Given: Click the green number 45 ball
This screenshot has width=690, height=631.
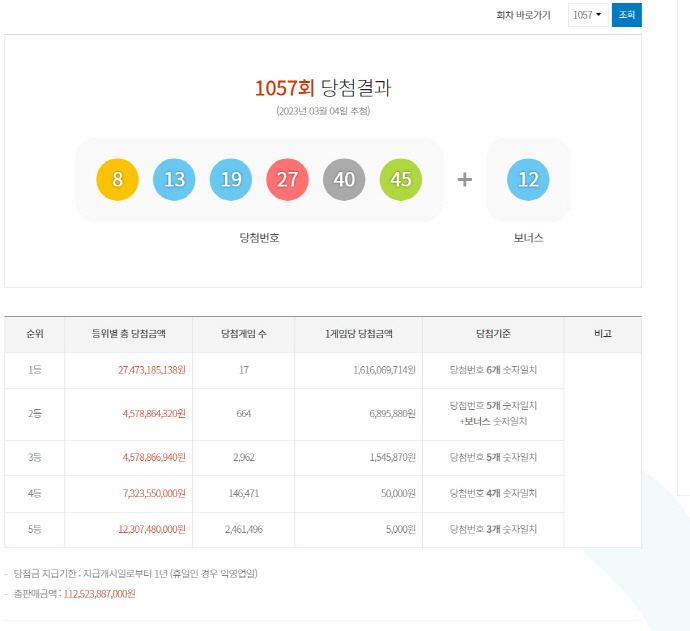Looking at the screenshot, I should pyautogui.click(x=401, y=180).
